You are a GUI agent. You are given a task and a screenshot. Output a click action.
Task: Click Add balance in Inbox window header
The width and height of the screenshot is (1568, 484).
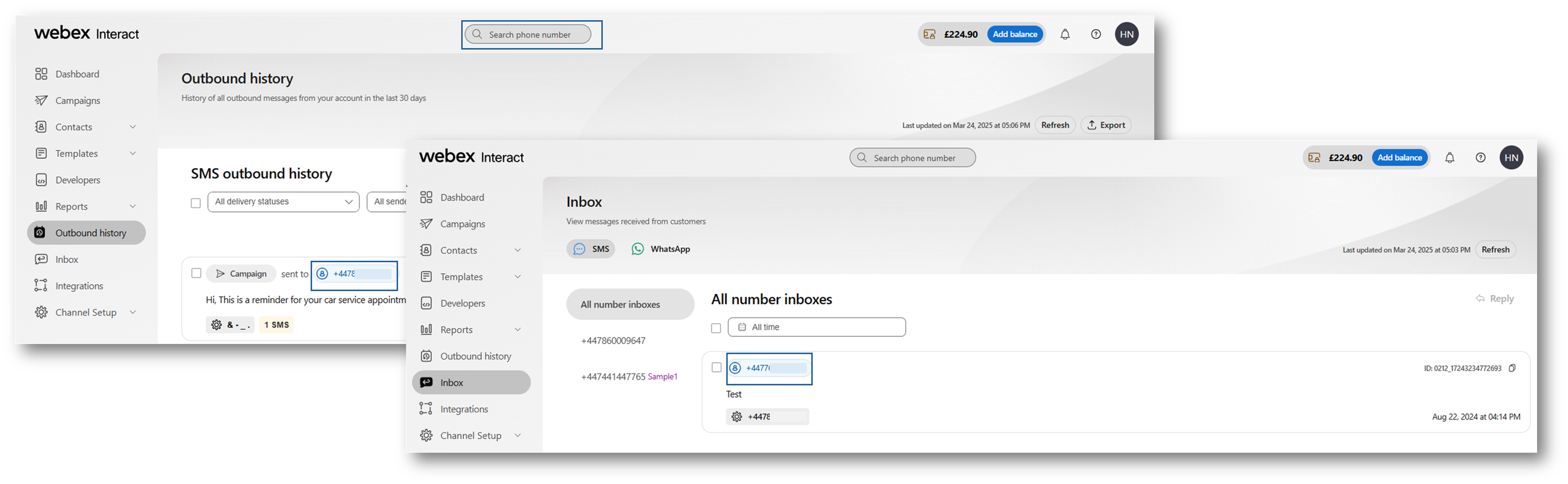1399,158
